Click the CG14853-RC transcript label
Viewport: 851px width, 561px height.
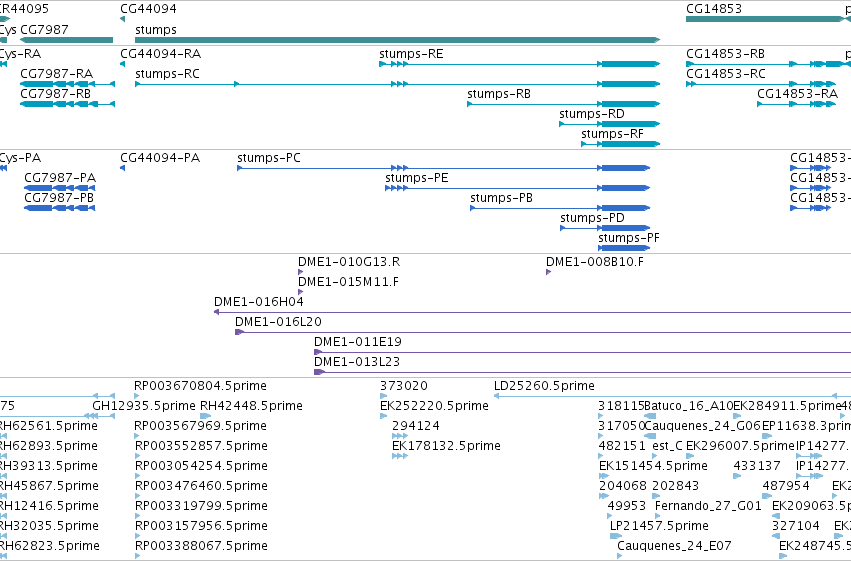tap(726, 74)
